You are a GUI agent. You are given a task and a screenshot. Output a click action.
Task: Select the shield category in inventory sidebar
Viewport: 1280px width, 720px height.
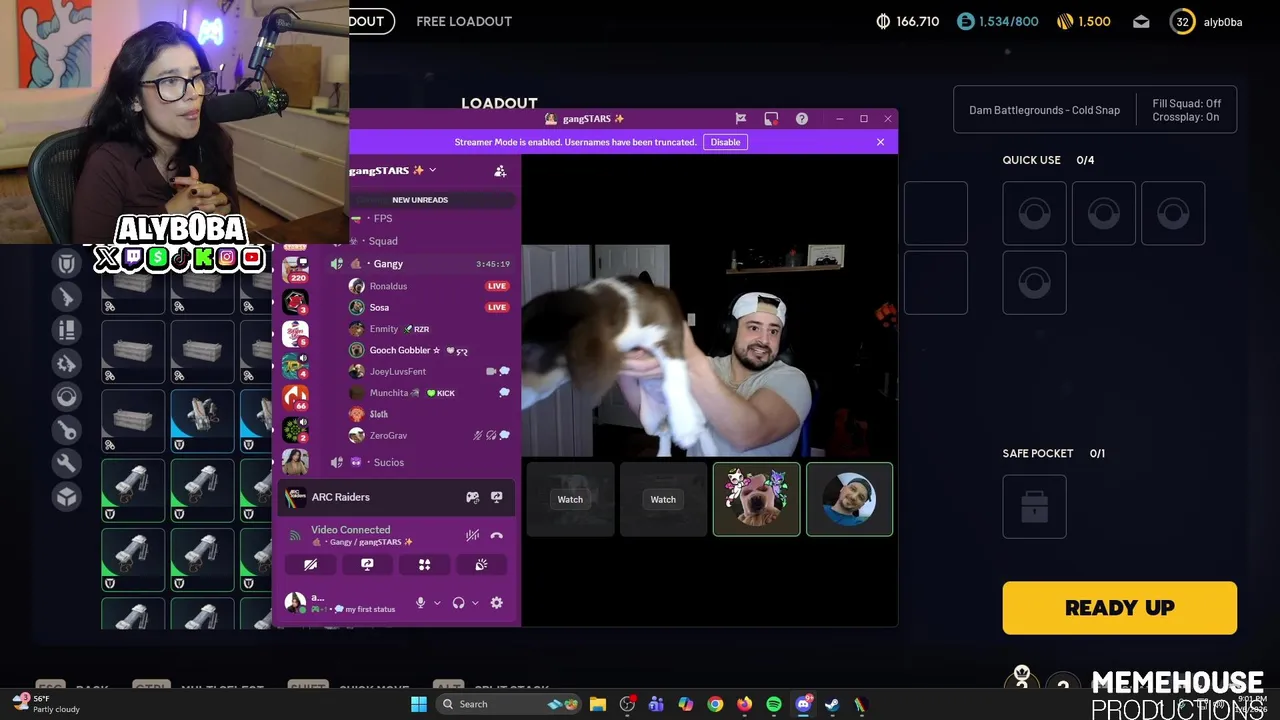coord(66,265)
